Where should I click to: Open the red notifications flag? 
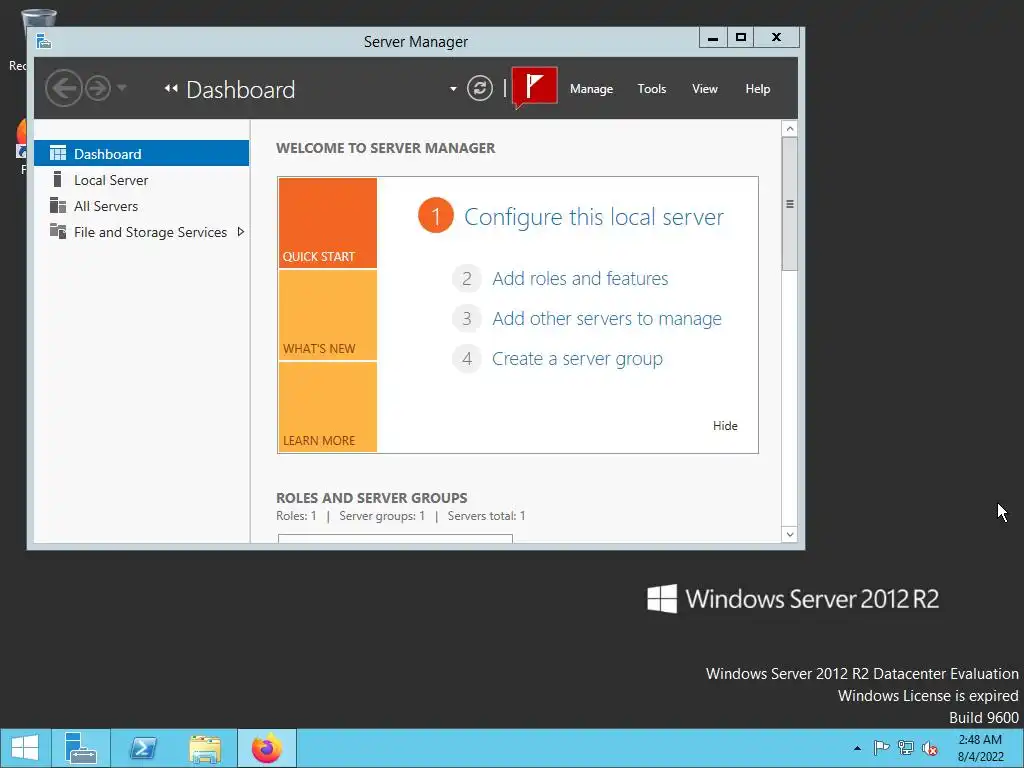click(x=534, y=86)
